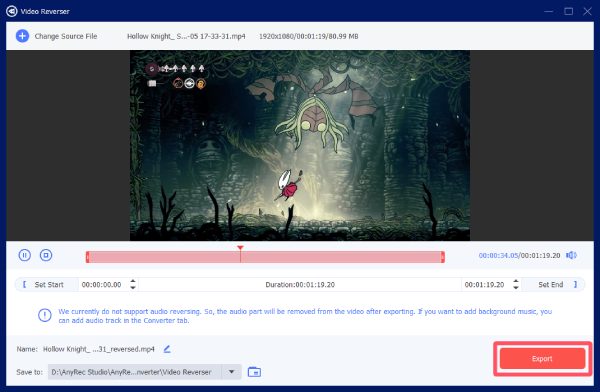Click the right trim handle of timeline

(443, 257)
